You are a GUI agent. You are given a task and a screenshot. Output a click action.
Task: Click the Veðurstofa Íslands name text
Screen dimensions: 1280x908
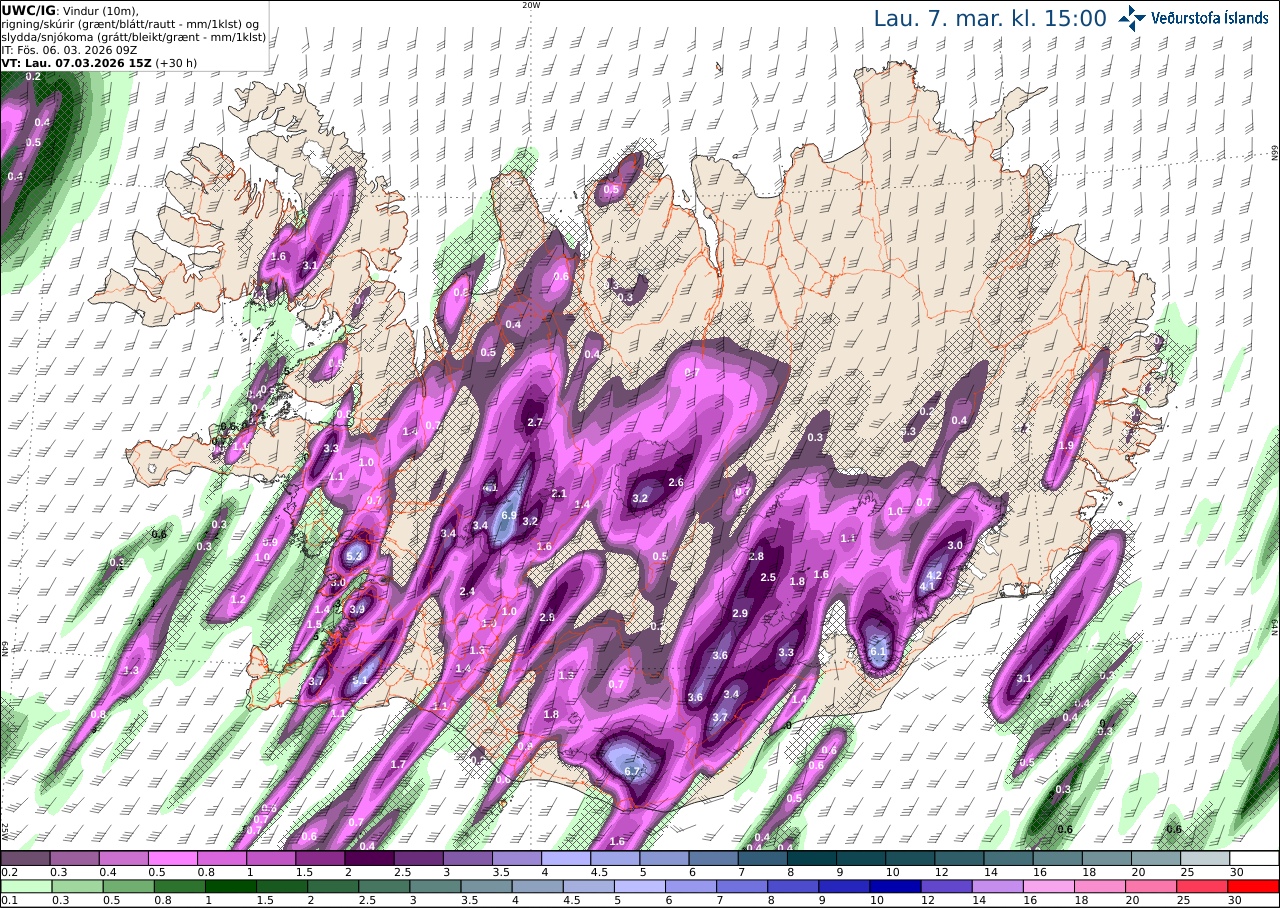click(1210, 18)
